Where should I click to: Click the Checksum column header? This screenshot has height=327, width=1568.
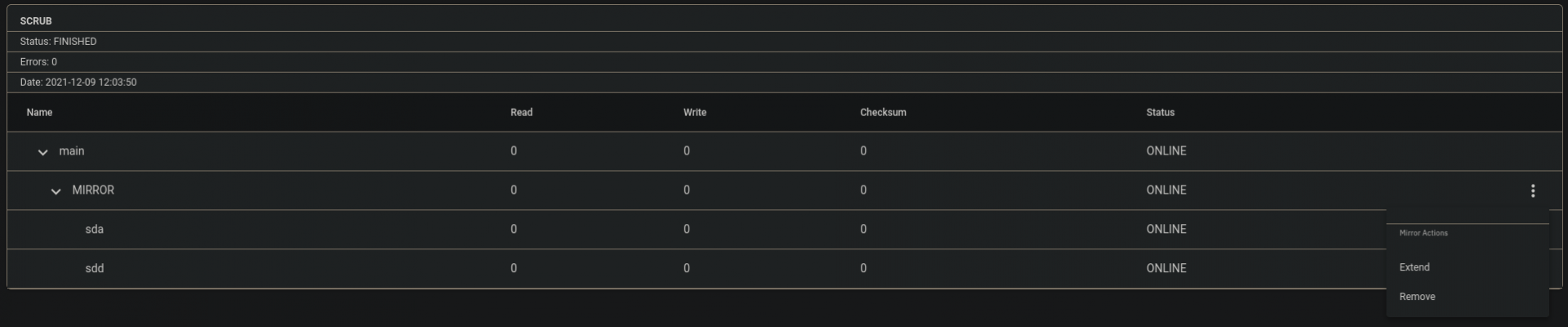tap(883, 113)
